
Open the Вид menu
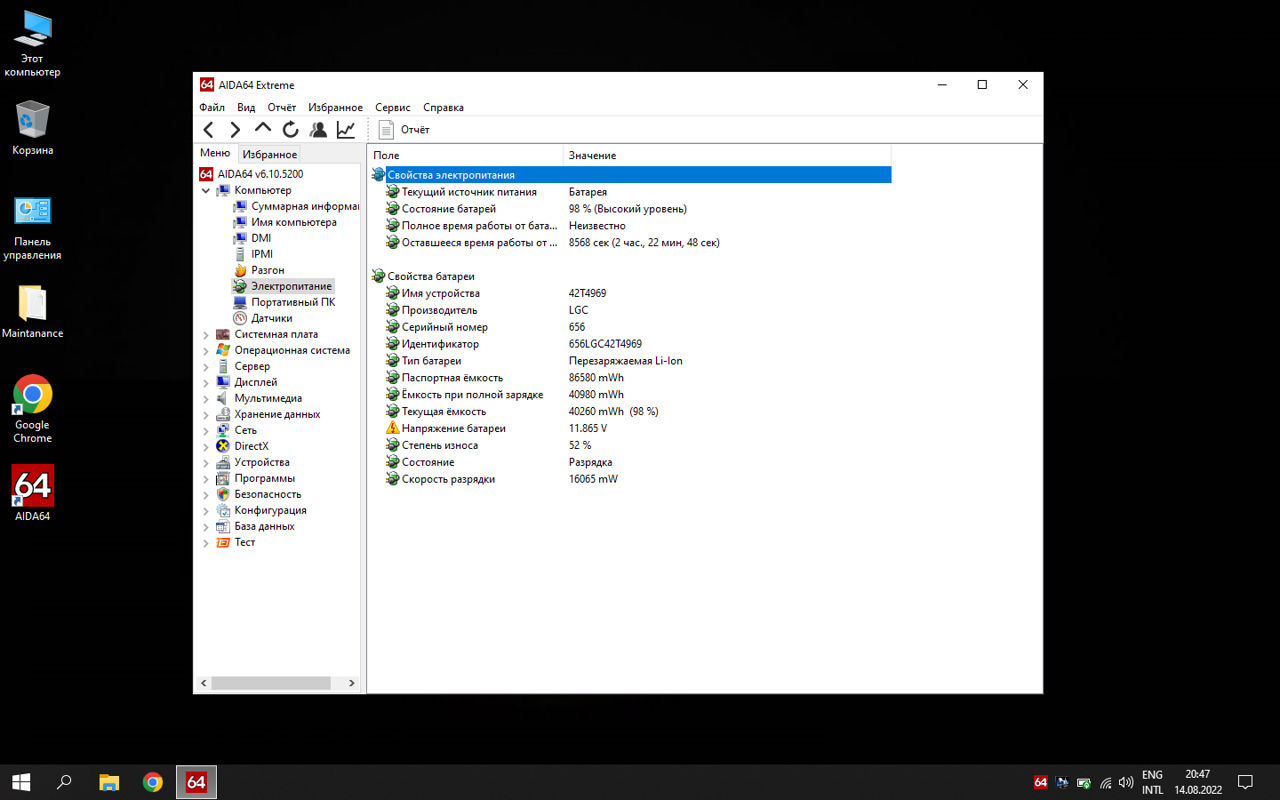tap(246, 107)
